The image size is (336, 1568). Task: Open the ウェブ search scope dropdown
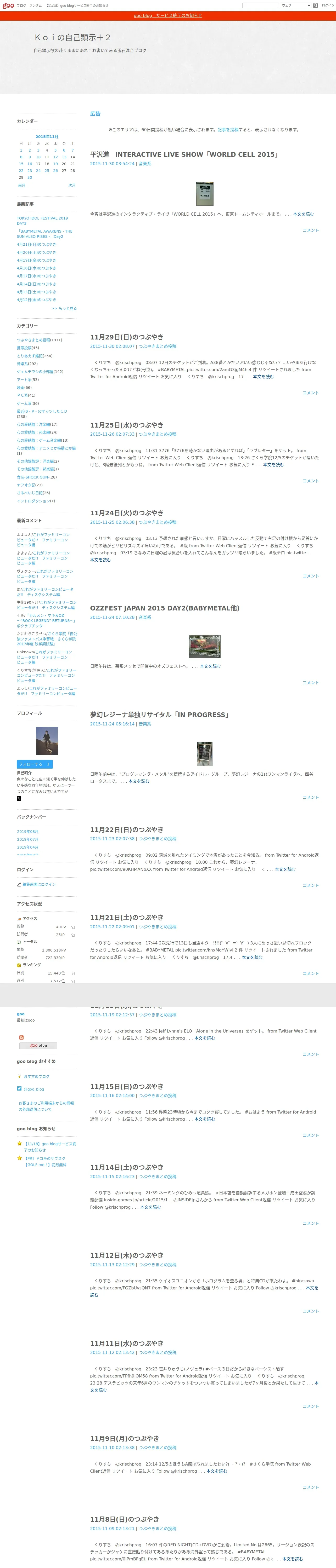pos(295,5)
